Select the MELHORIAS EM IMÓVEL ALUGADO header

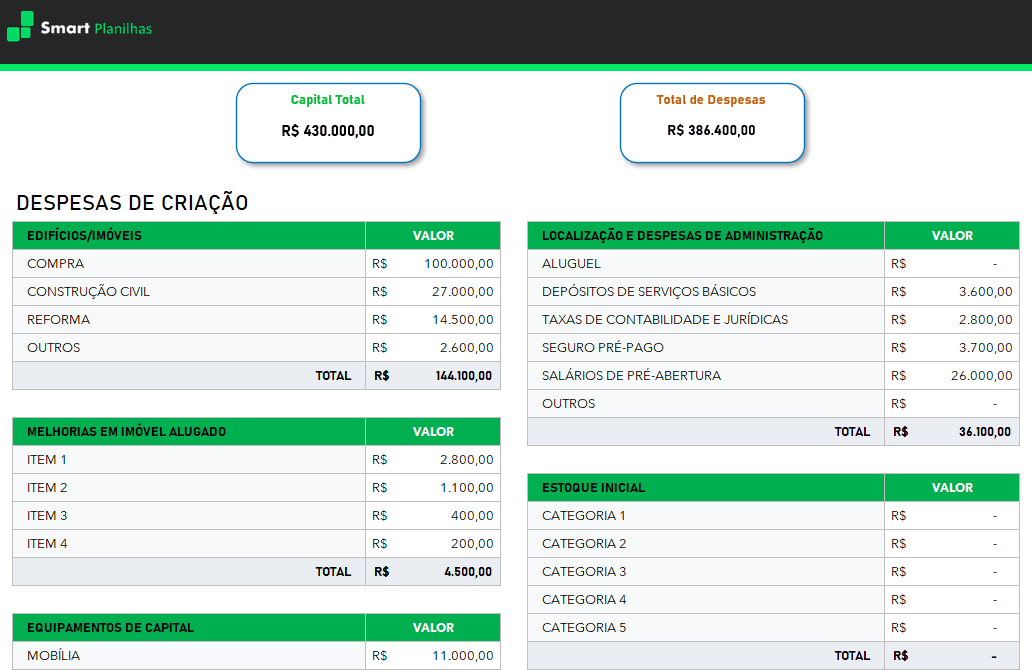(188, 431)
